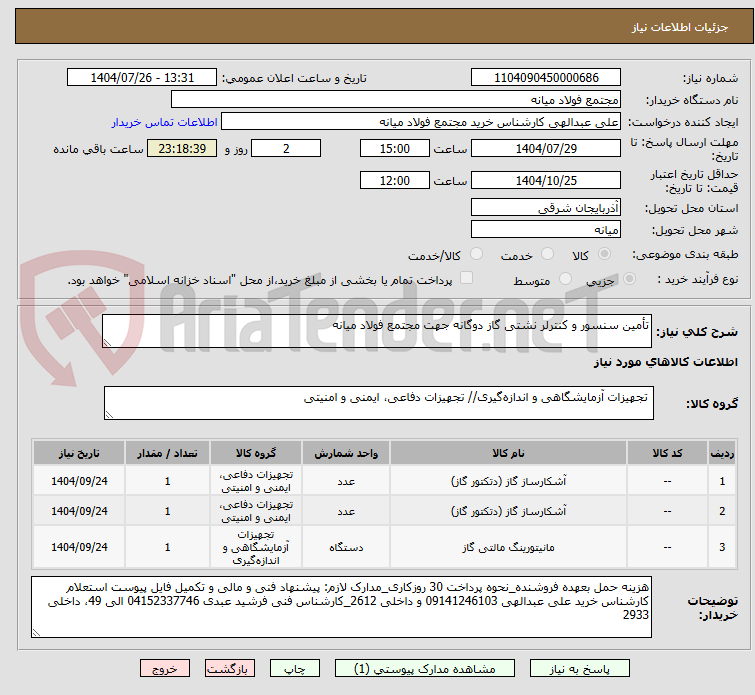Select the متوسط purchase type radio
The height and width of the screenshot is (695, 755).
tap(565, 279)
